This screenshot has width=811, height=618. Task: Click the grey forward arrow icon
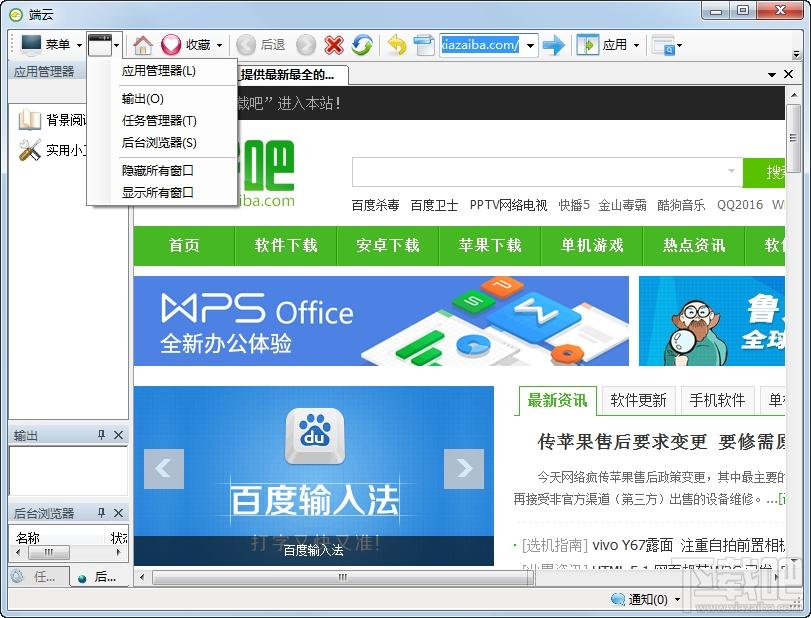point(306,46)
